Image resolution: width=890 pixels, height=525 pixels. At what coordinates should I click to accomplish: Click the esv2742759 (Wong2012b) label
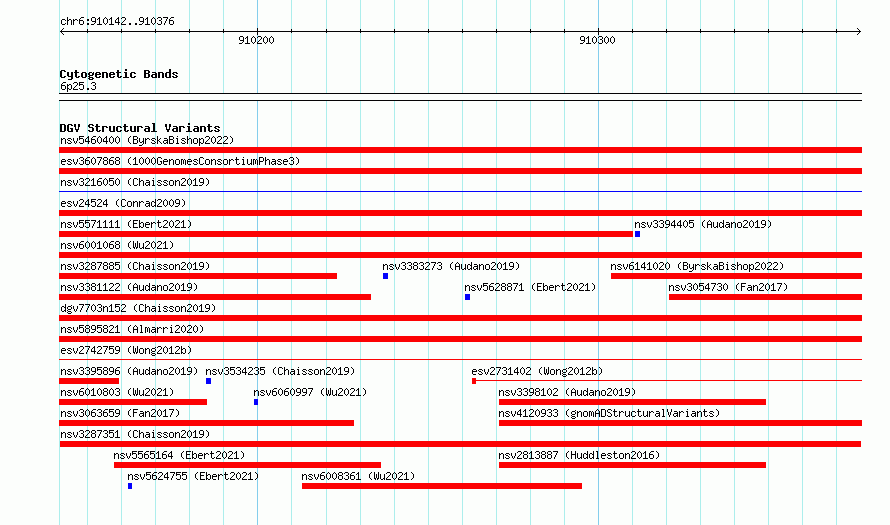126,350
